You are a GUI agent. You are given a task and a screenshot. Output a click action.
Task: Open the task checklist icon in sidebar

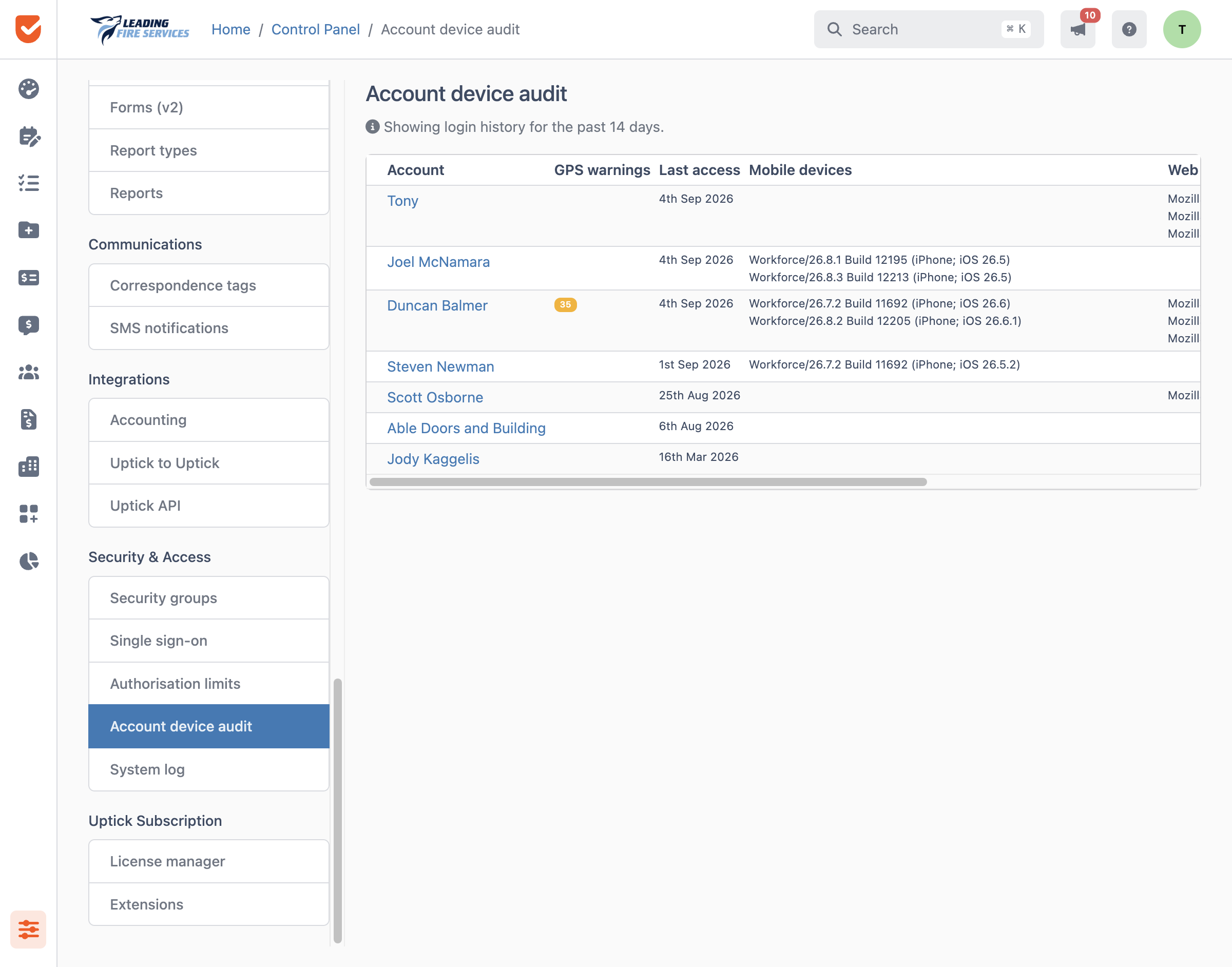(28, 183)
